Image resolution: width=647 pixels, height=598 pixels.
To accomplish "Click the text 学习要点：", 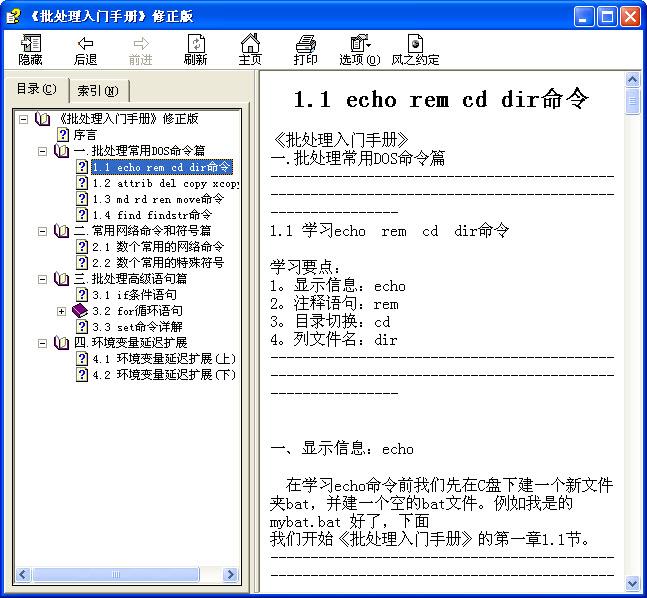I will 306,267.
